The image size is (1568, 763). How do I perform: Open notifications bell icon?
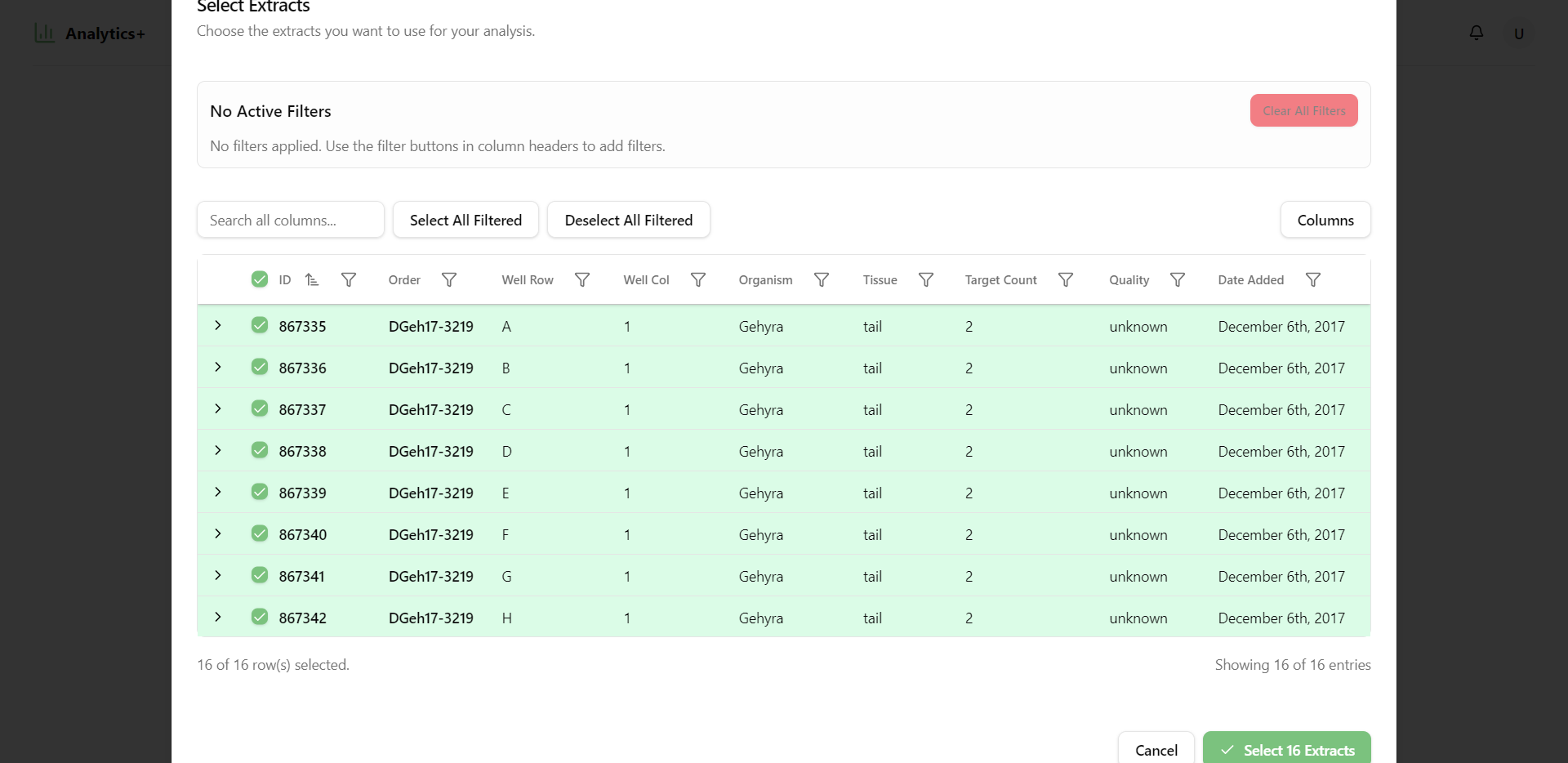(1477, 33)
